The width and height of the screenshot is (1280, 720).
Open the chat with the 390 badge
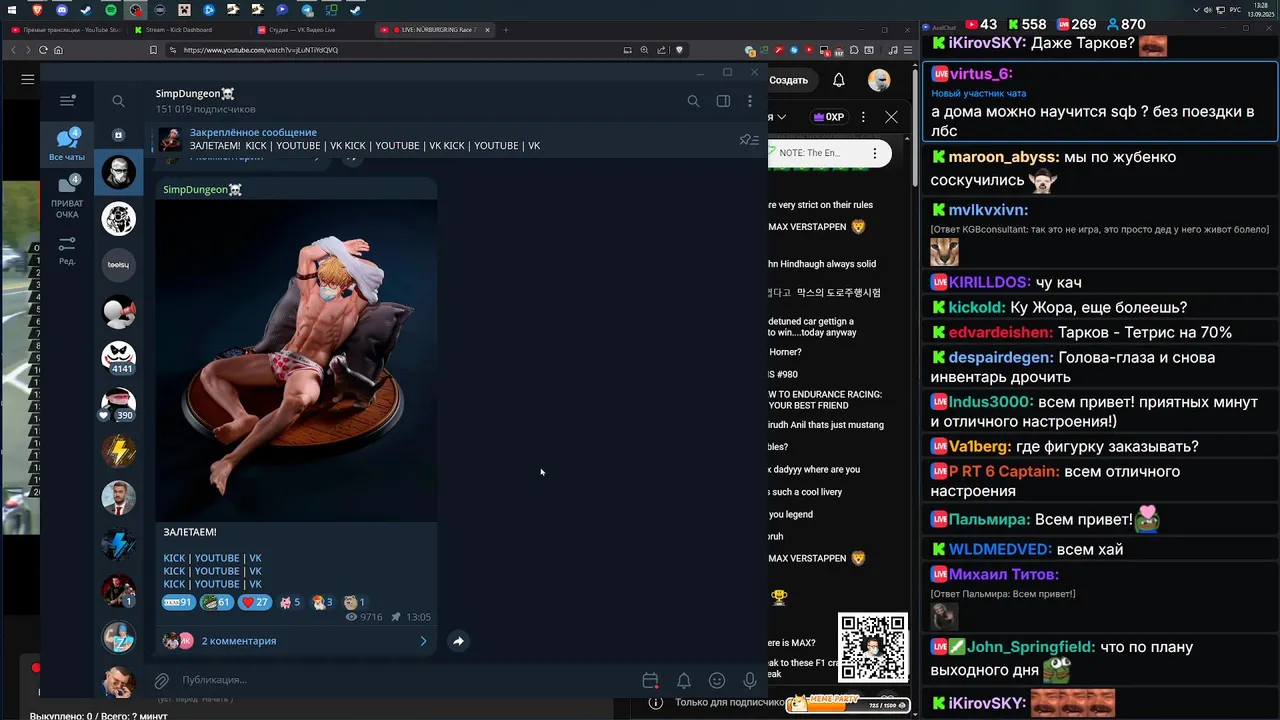tap(118, 404)
